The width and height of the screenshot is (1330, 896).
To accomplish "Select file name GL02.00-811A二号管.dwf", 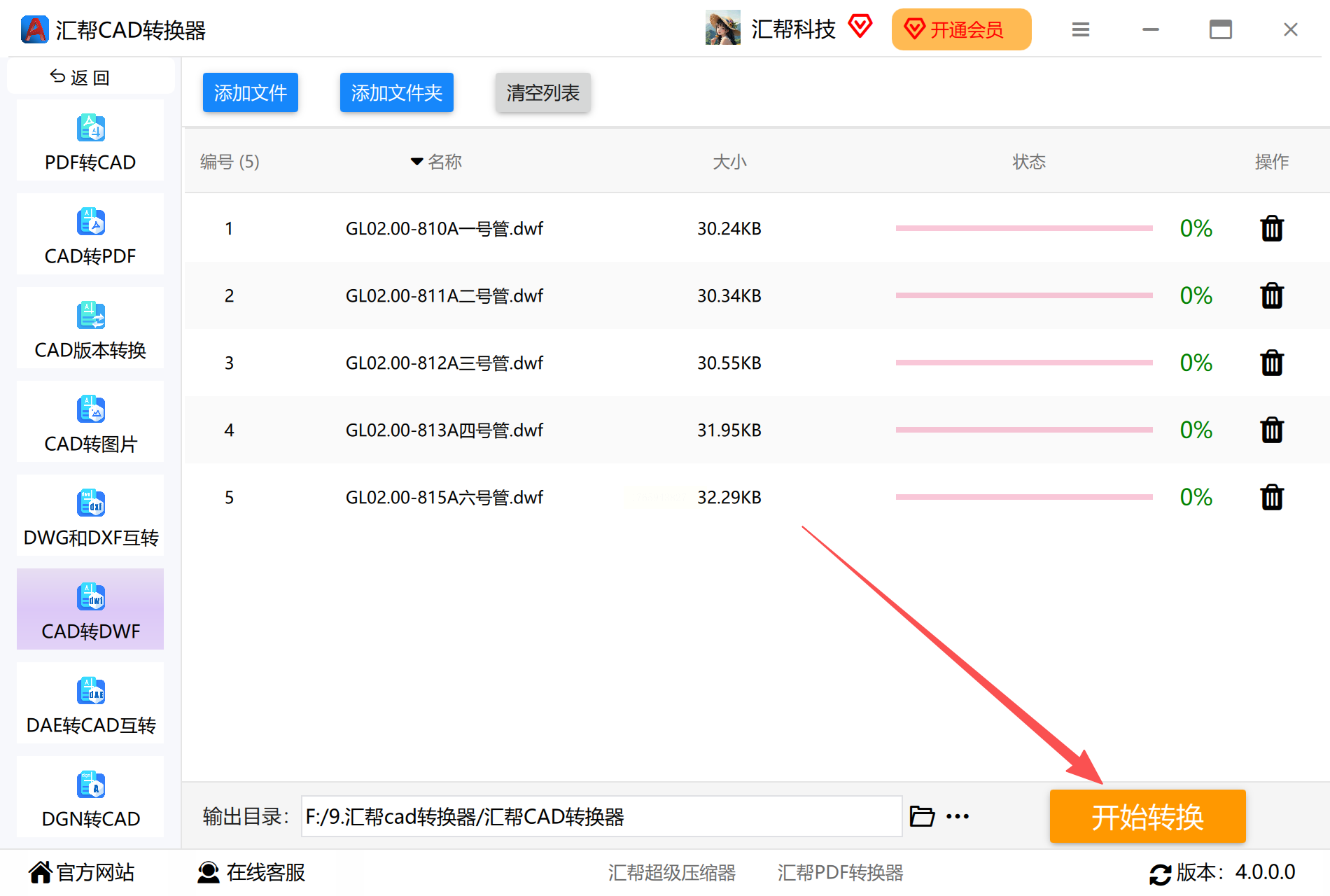I will (444, 295).
